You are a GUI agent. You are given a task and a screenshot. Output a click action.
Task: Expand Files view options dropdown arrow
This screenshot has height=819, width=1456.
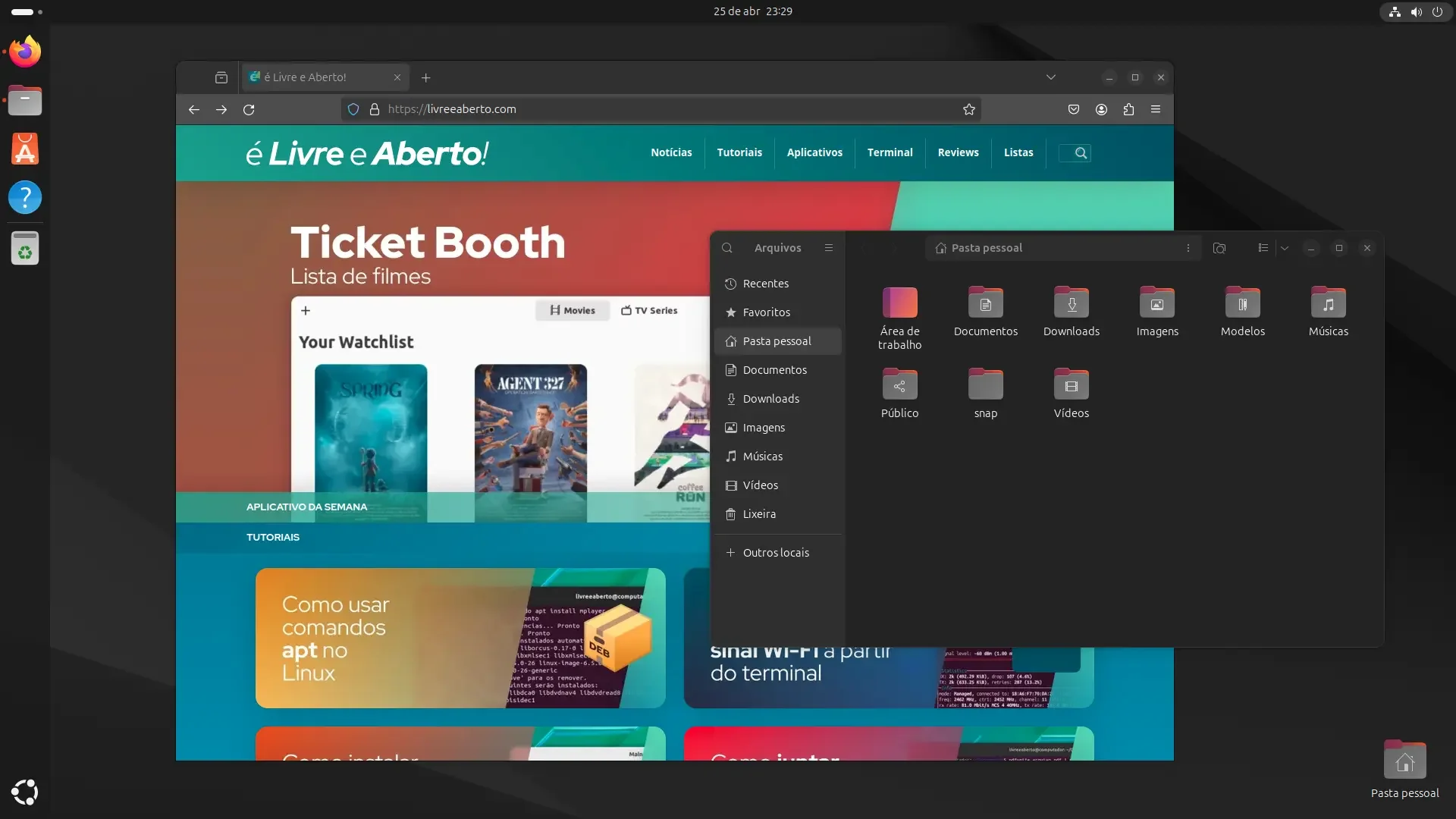coord(1285,248)
